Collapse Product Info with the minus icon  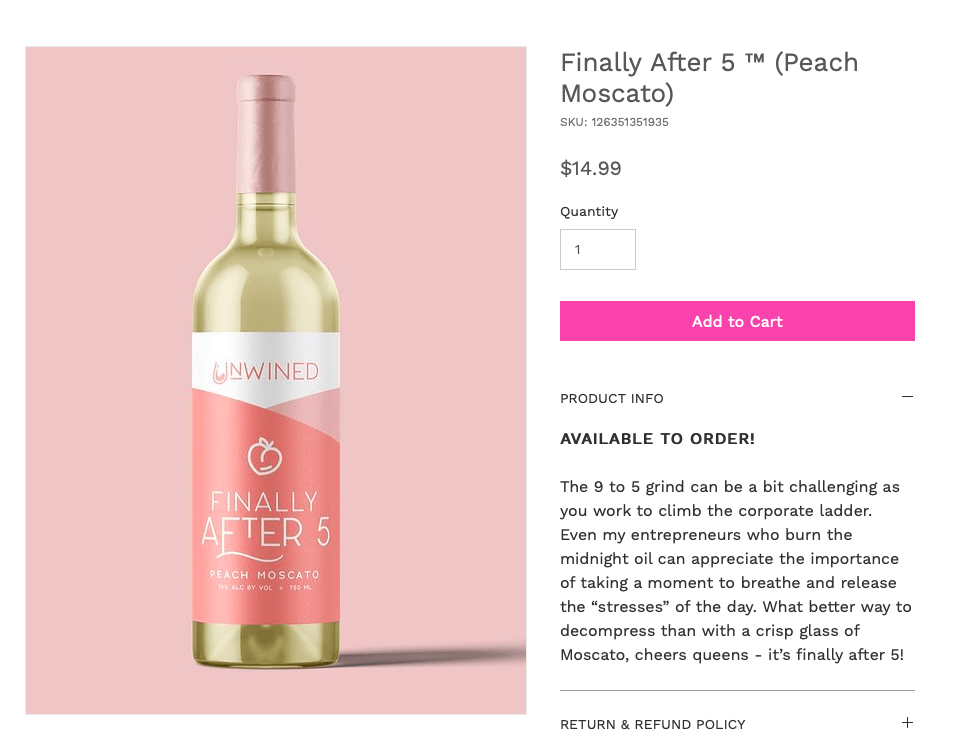[907, 397]
